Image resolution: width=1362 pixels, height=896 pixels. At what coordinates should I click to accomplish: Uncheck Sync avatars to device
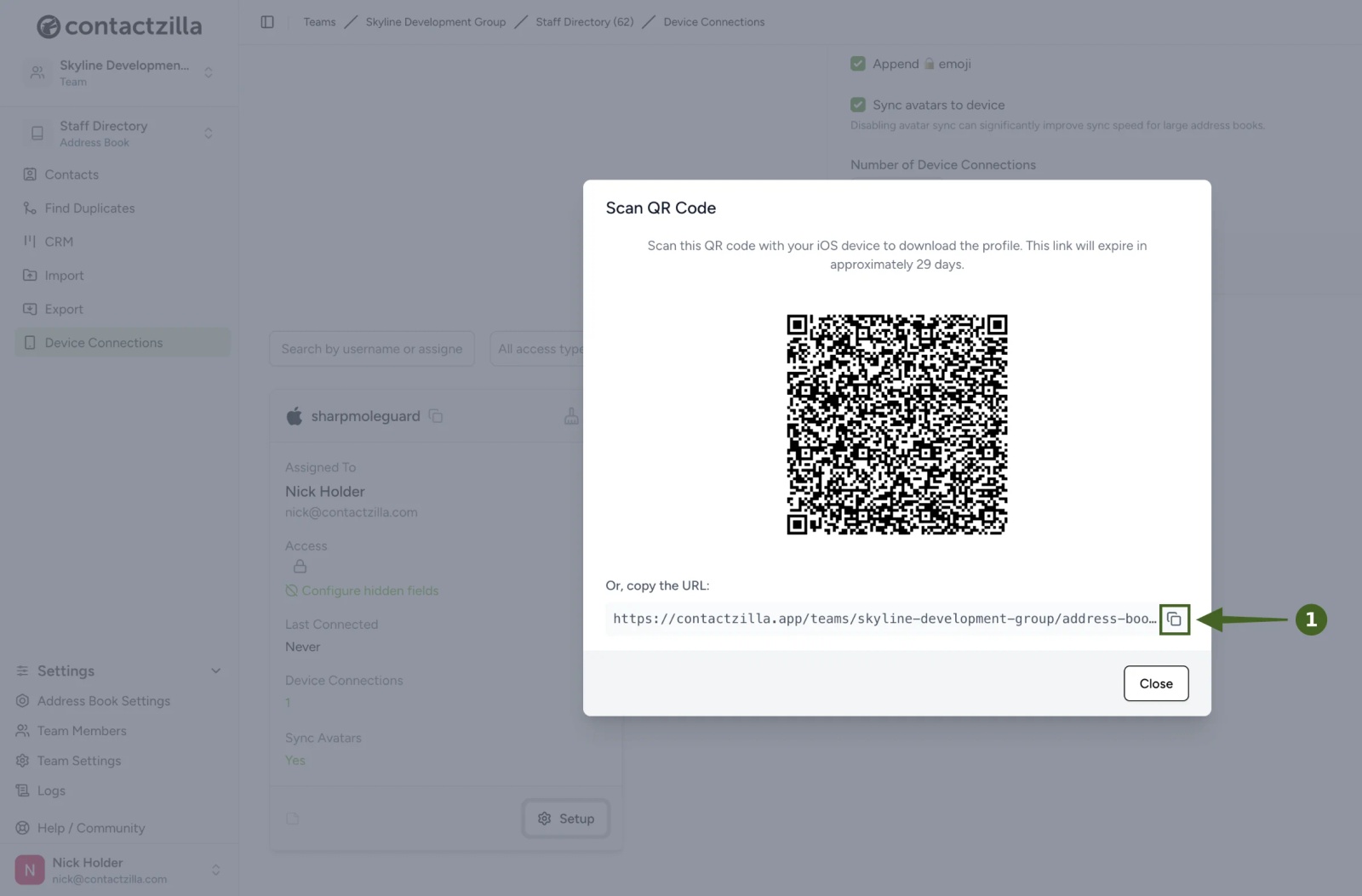point(858,105)
